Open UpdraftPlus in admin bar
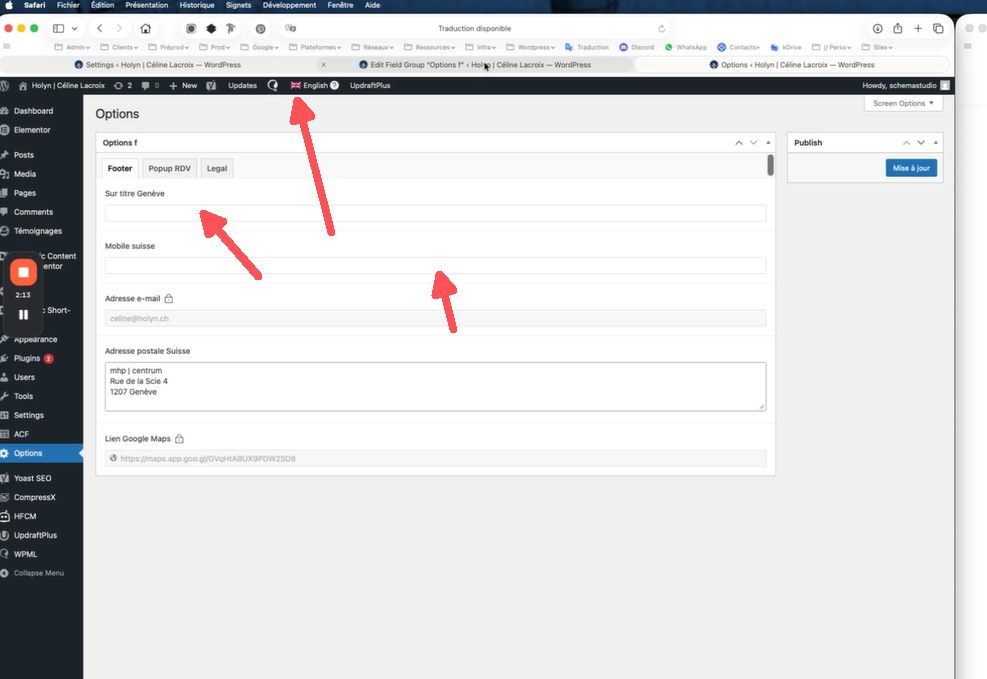987x679 pixels. click(369, 86)
